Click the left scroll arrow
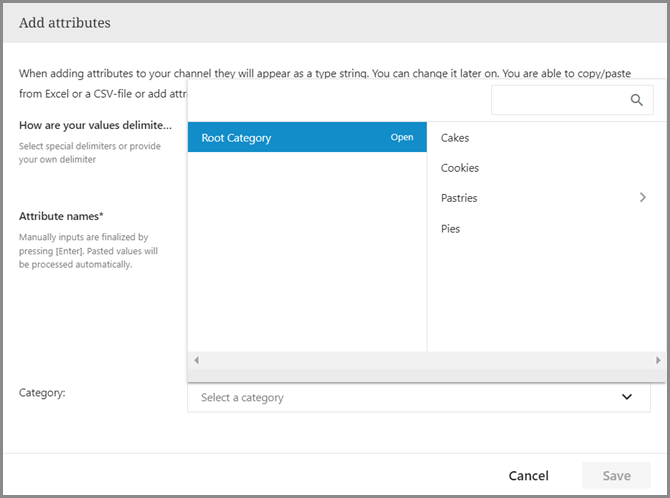Image resolution: width=670 pixels, height=498 pixels. (x=196, y=360)
